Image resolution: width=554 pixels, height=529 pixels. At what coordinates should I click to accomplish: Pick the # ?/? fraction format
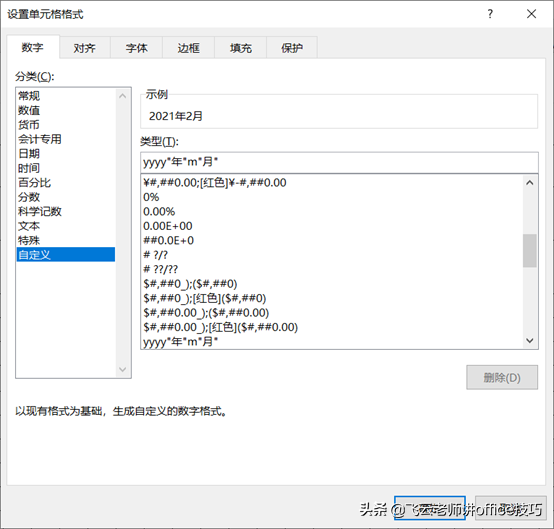pos(331,255)
